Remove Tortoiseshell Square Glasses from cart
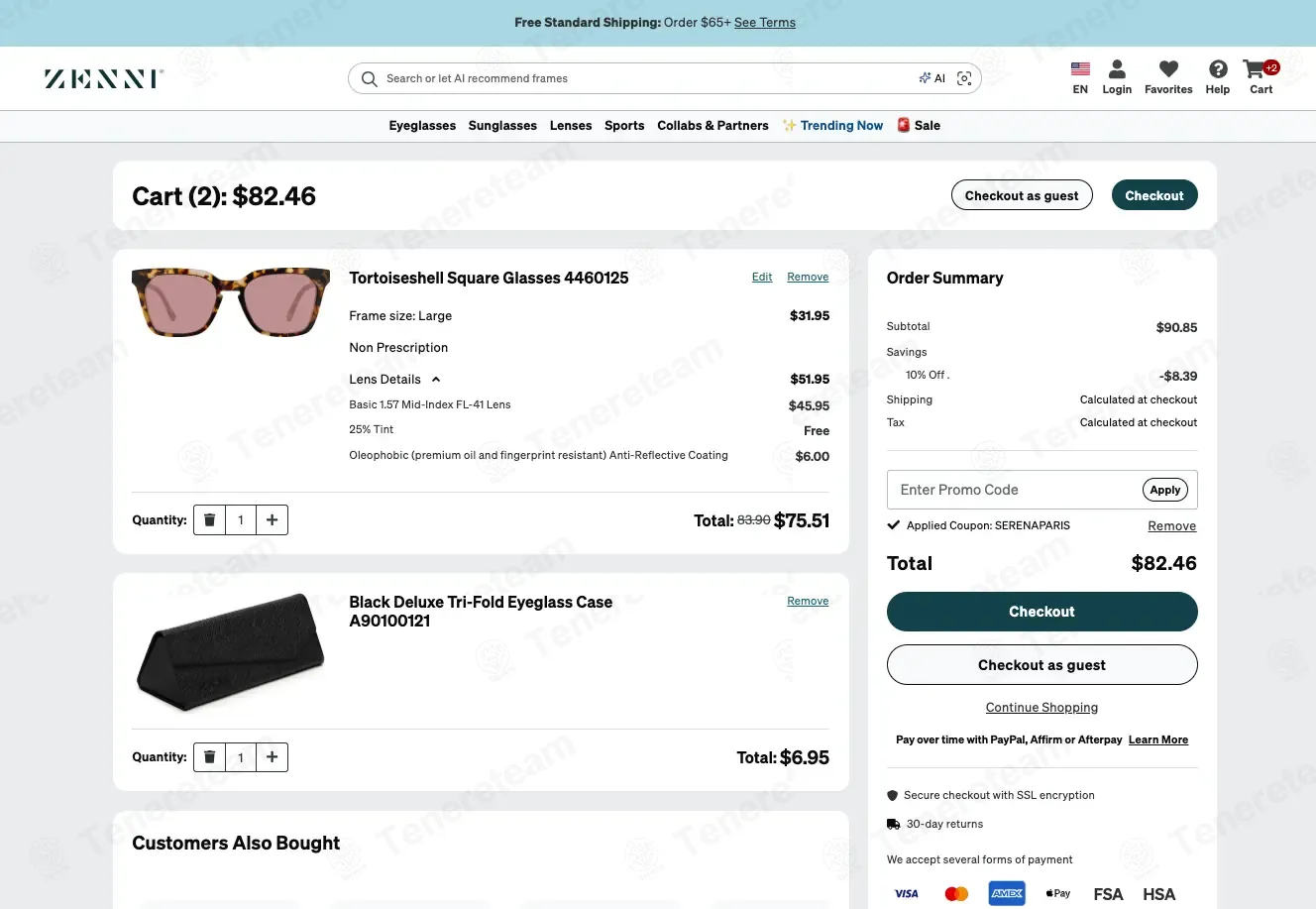The height and width of the screenshot is (909, 1316). pyautogui.click(x=808, y=278)
